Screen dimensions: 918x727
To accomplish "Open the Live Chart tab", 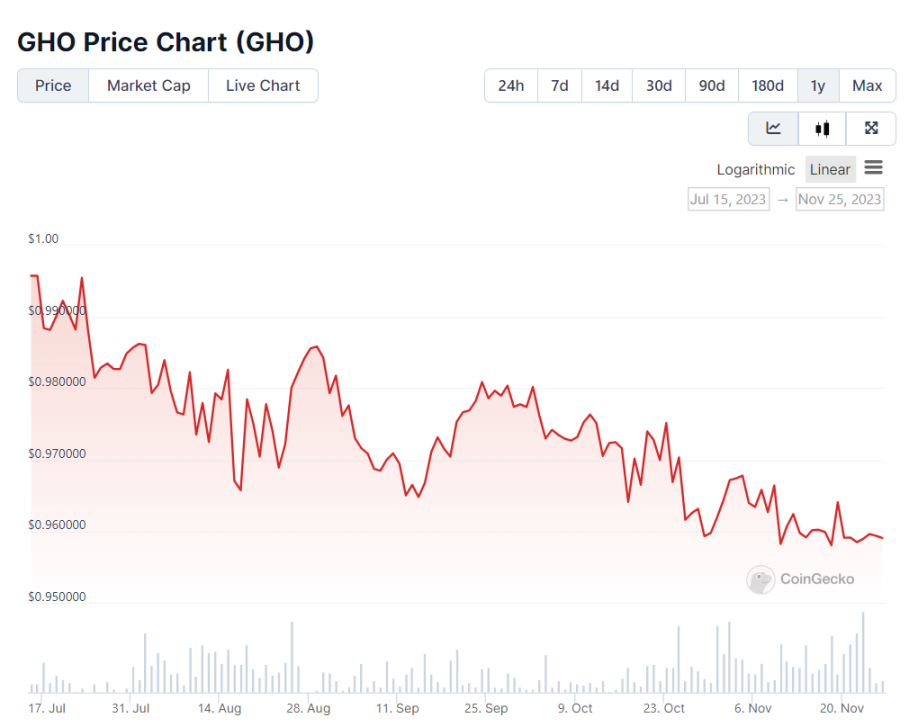I will pyautogui.click(x=263, y=86).
